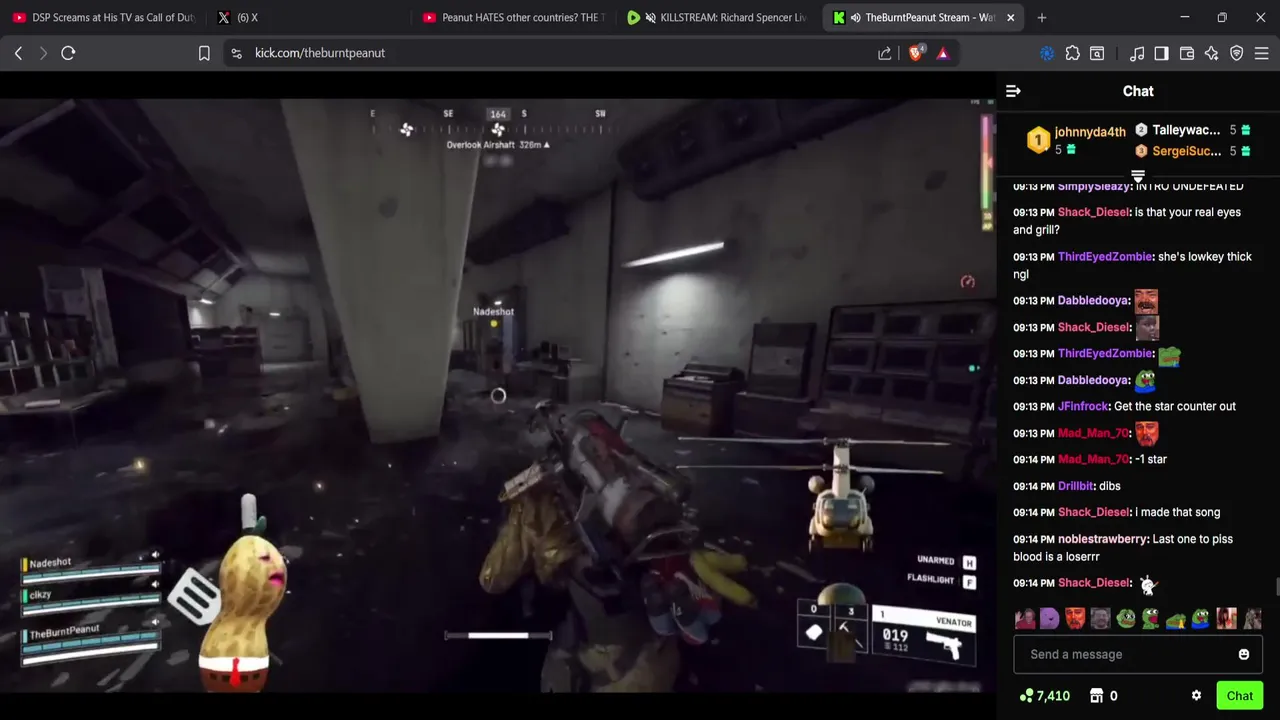
Task: Click the "i made that song" message
Action: point(1178,512)
